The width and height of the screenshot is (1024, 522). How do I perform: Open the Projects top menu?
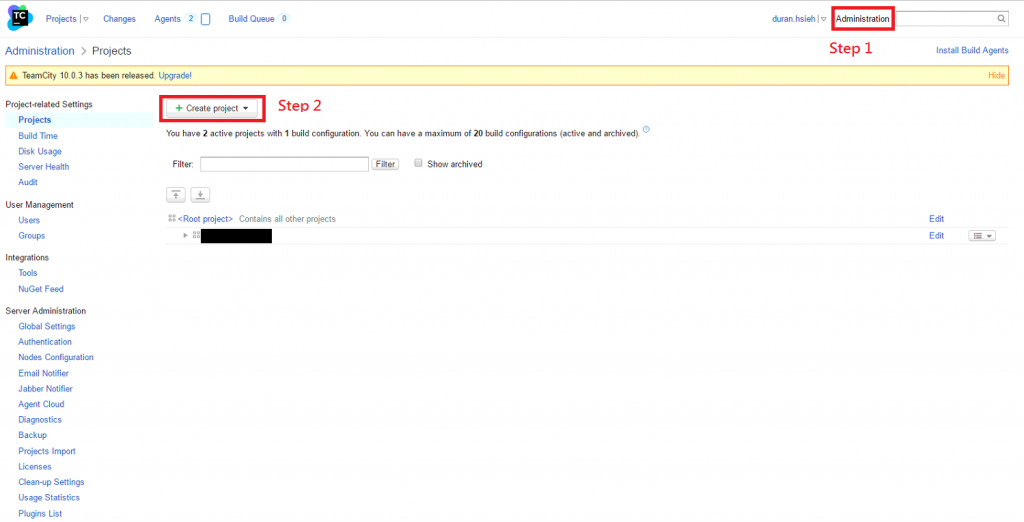pyautogui.click(x=61, y=19)
